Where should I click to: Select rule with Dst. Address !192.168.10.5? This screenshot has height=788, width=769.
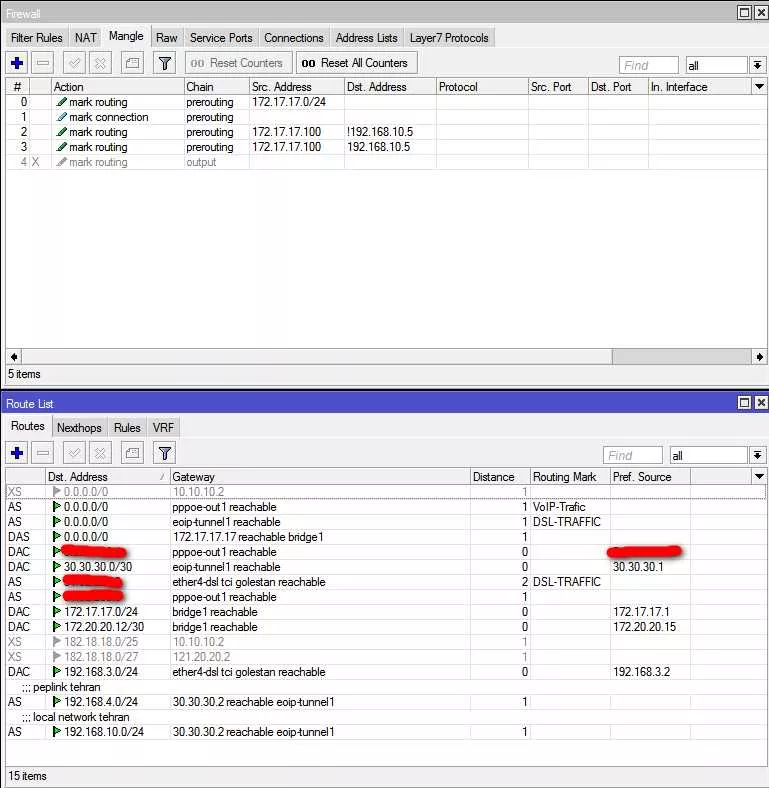386,132
